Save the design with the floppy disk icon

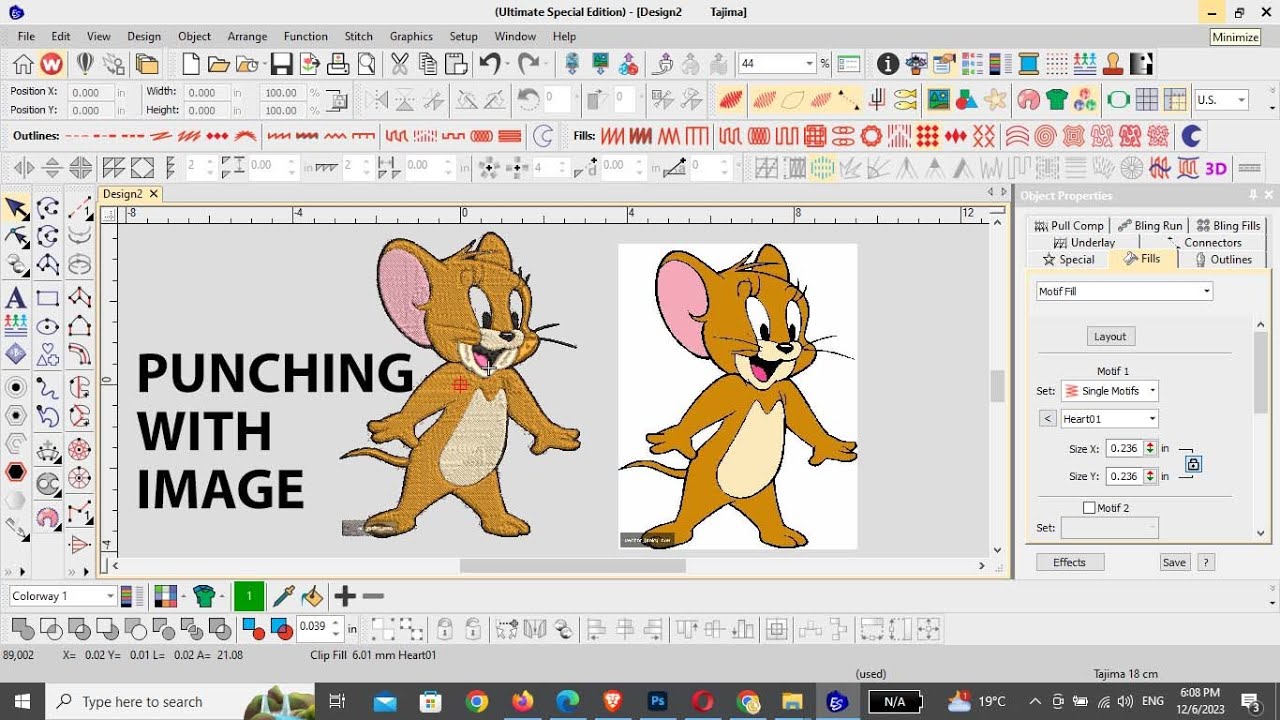281,65
